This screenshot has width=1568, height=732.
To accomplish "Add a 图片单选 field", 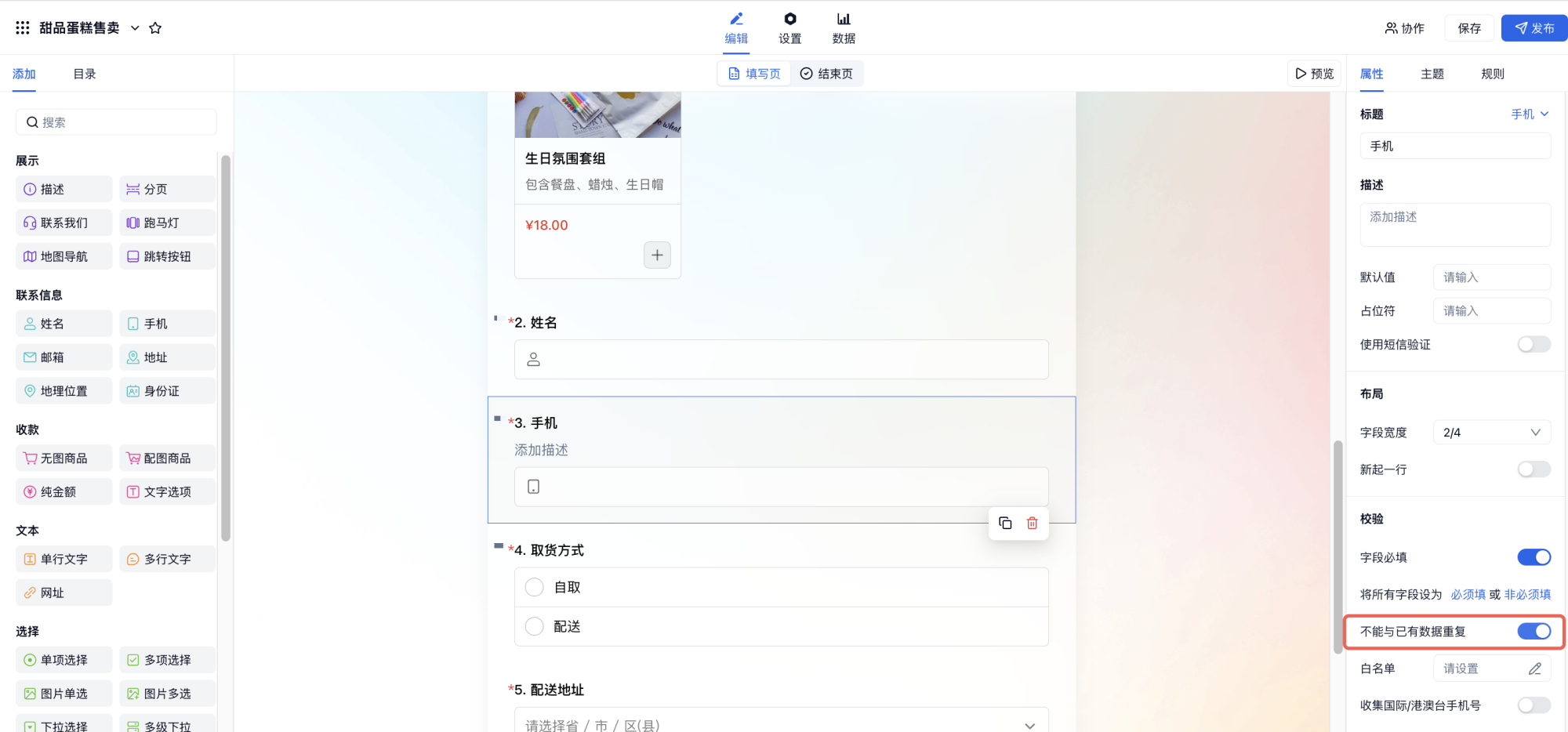I will click(x=64, y=694).
